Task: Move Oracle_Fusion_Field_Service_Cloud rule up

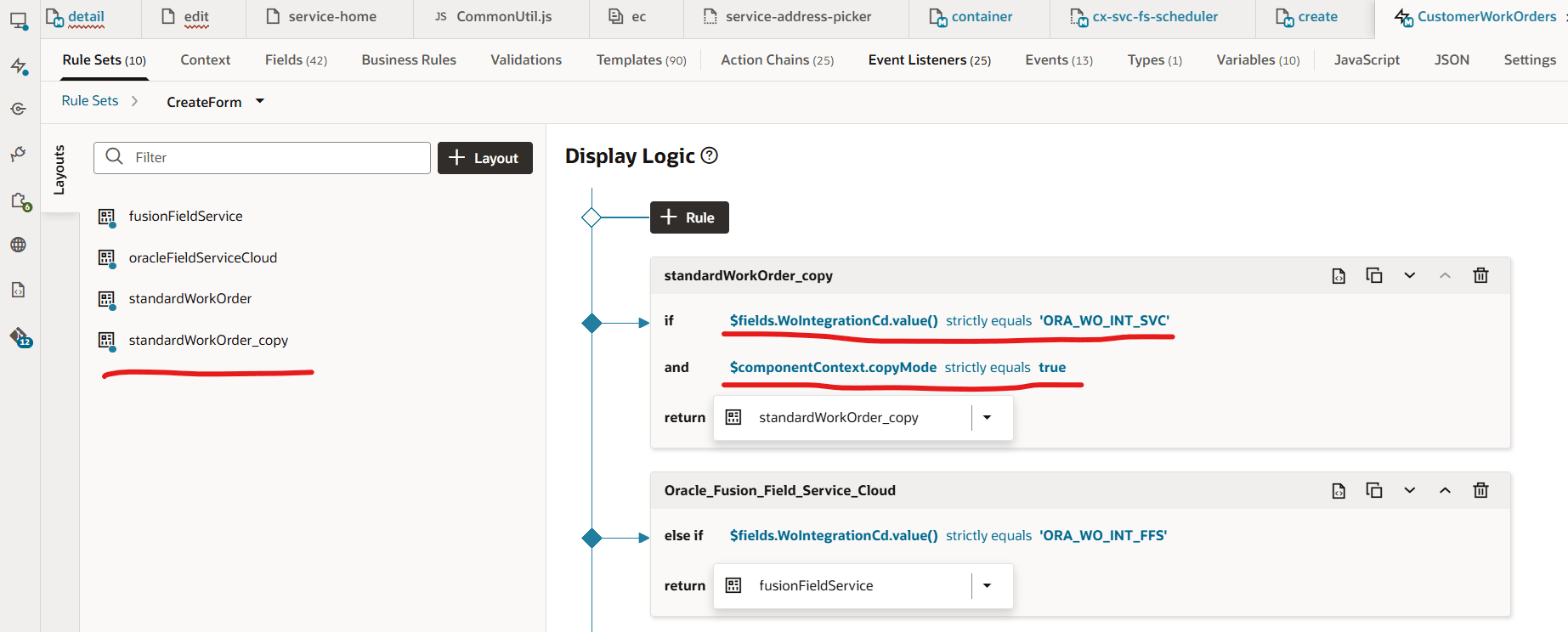Action: click(x=1445, y=491)
